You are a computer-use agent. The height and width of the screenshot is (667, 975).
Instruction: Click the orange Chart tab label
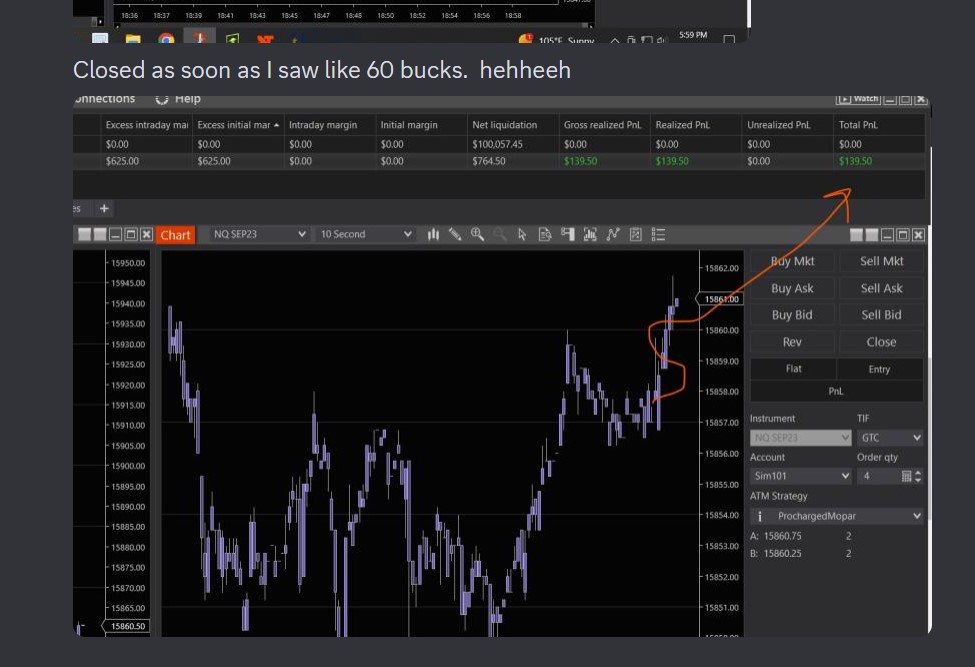pos(175,235)
